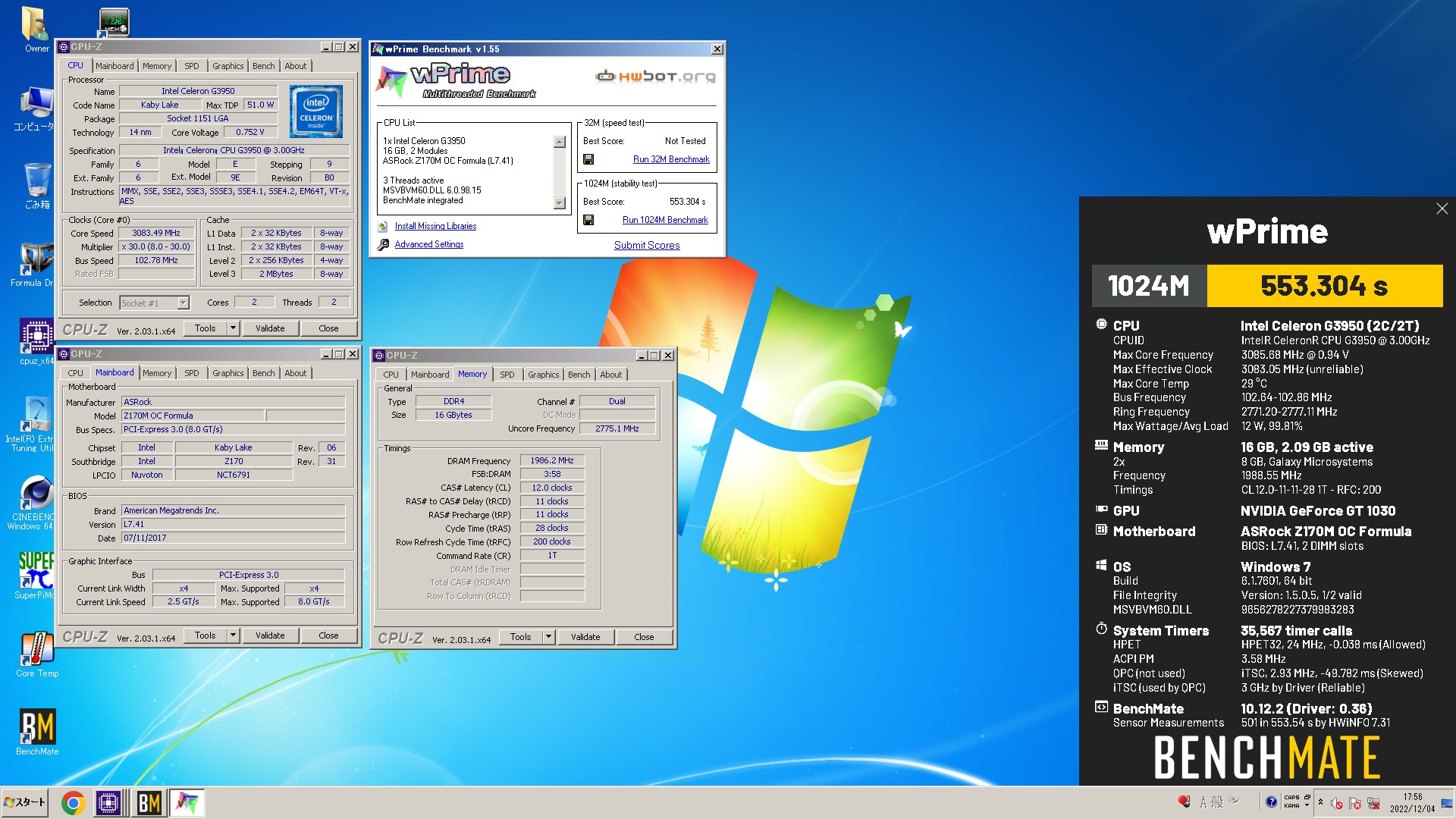Viewport: 1456px width, 819px height.
Task: Open Tools dropdown arrow in Memory window
Action: pyautogui.click(x=549, y=637)
